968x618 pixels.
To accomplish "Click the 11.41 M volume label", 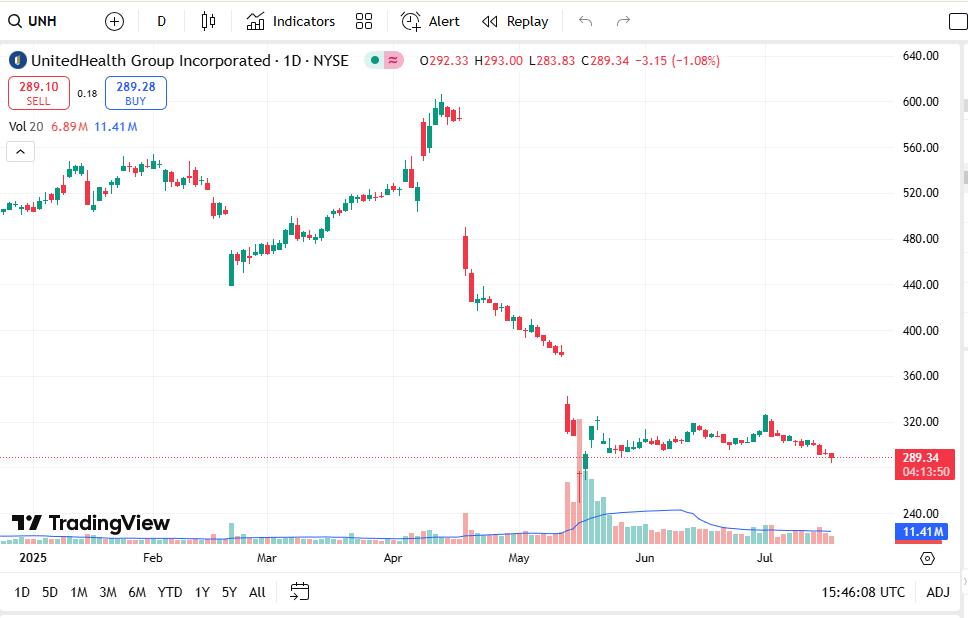I will coord(922,532).
